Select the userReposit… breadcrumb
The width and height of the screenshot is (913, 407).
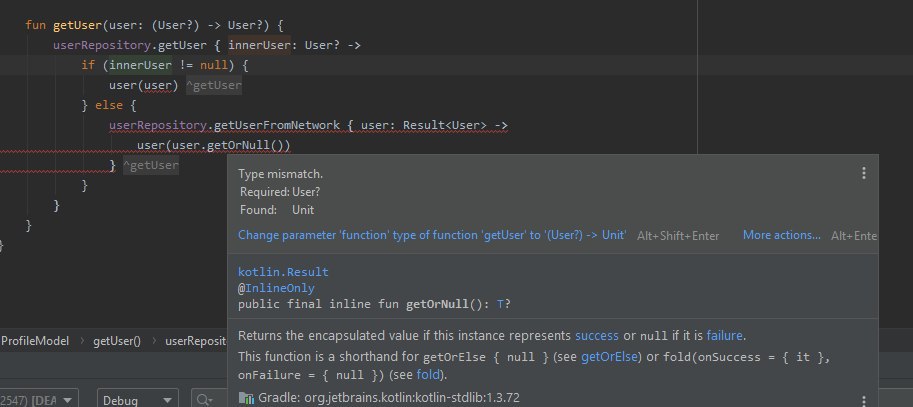(x=195, y=341)
